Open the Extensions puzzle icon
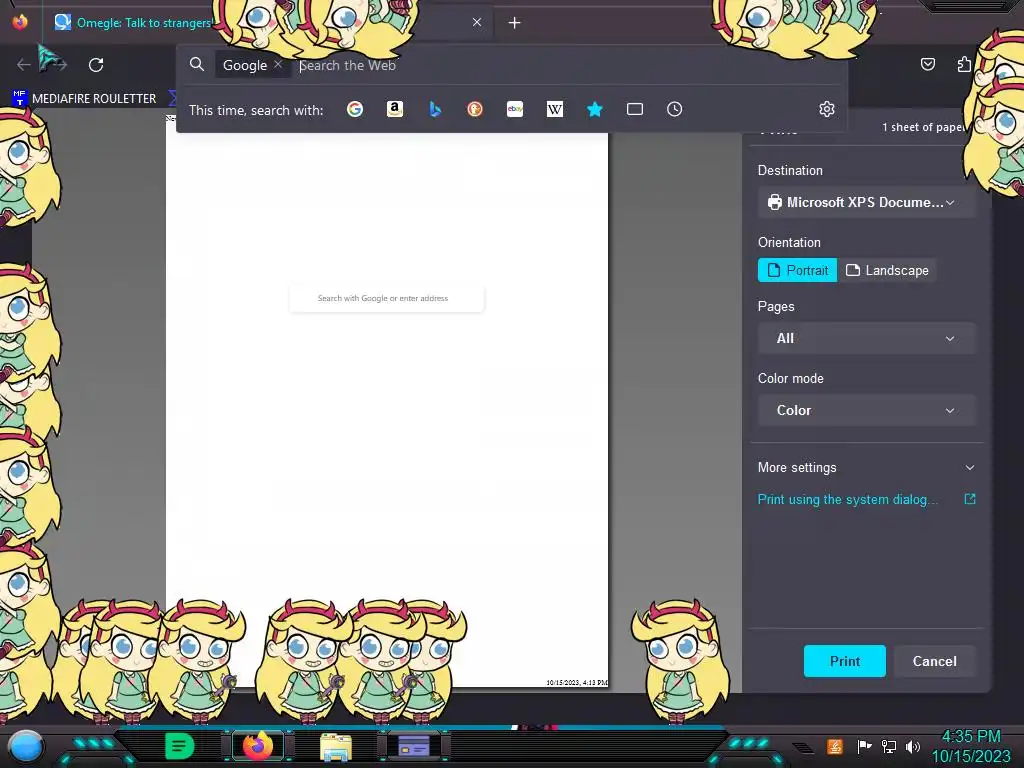Screen dimensions: 1024x768 (964, 64)
